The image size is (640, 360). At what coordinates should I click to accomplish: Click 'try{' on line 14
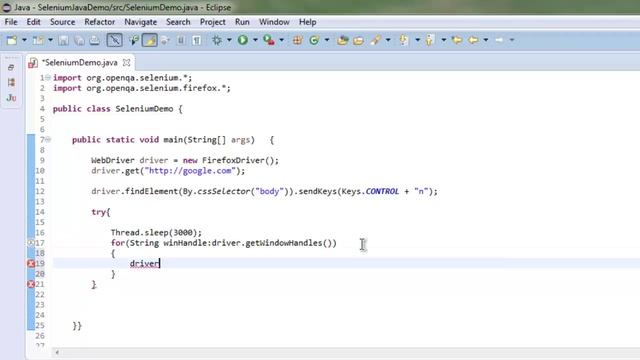(x=101, y=212)
